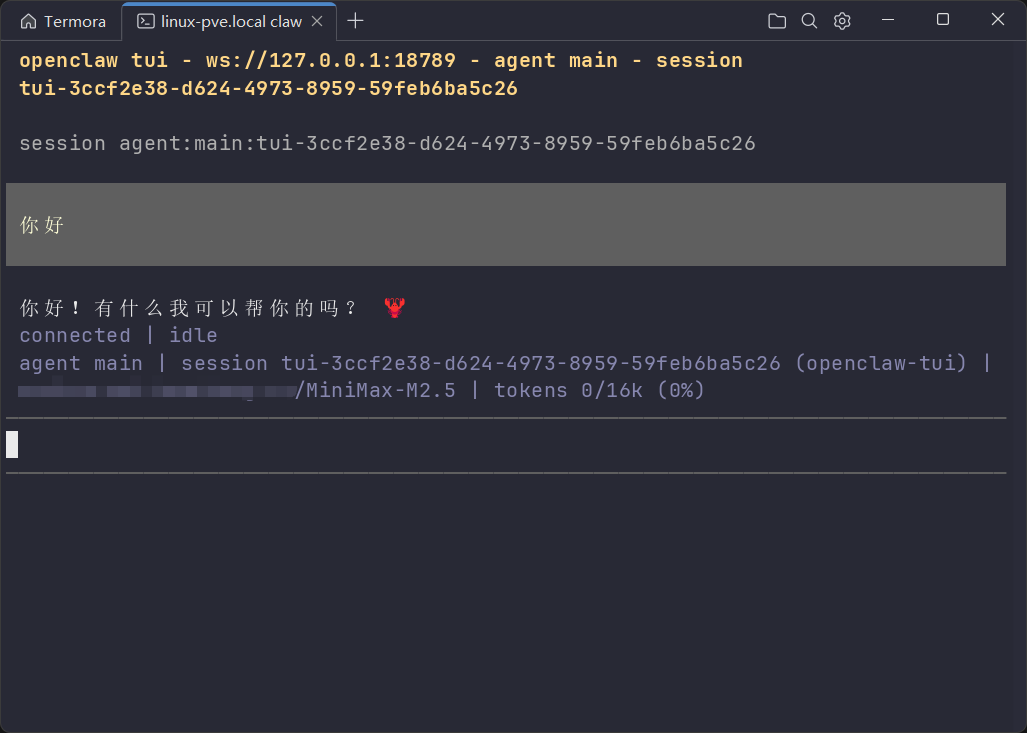Click the folder icon in the title bar
1027x733 pixels.
click(x=777, y=20)
